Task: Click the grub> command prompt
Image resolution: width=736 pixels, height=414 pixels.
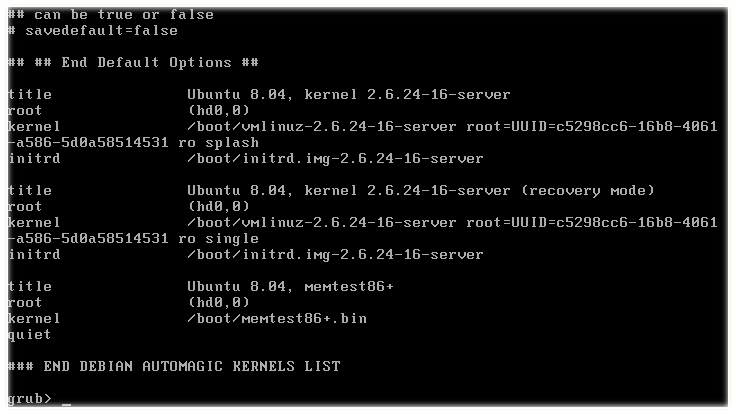Action: (x=26, y=399)
